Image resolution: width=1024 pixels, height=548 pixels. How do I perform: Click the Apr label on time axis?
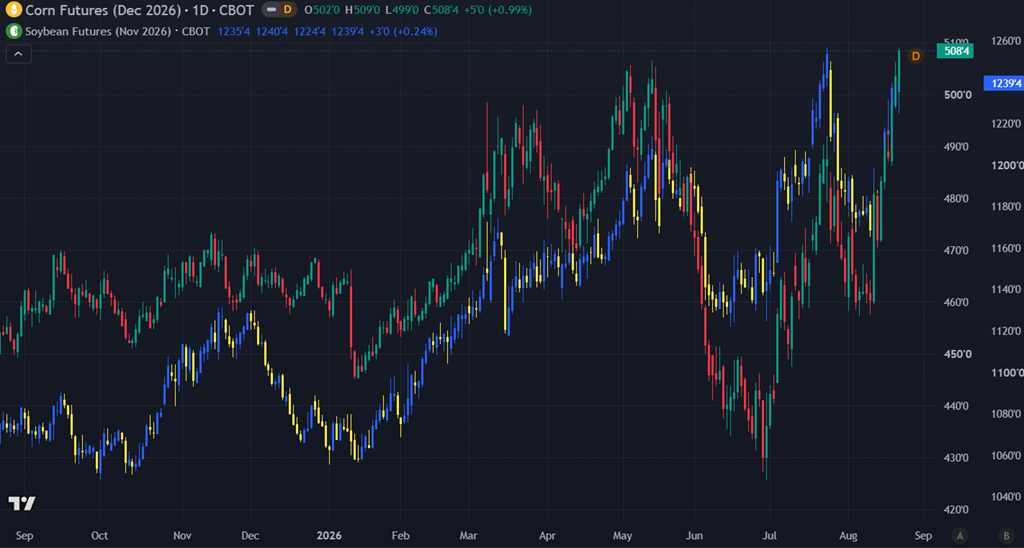(548, 536)
